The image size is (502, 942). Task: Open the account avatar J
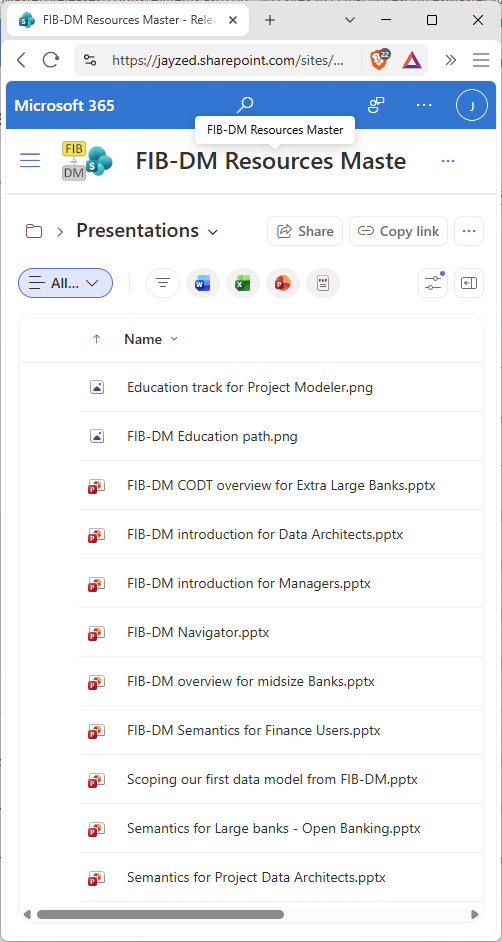tap(471, 106)
